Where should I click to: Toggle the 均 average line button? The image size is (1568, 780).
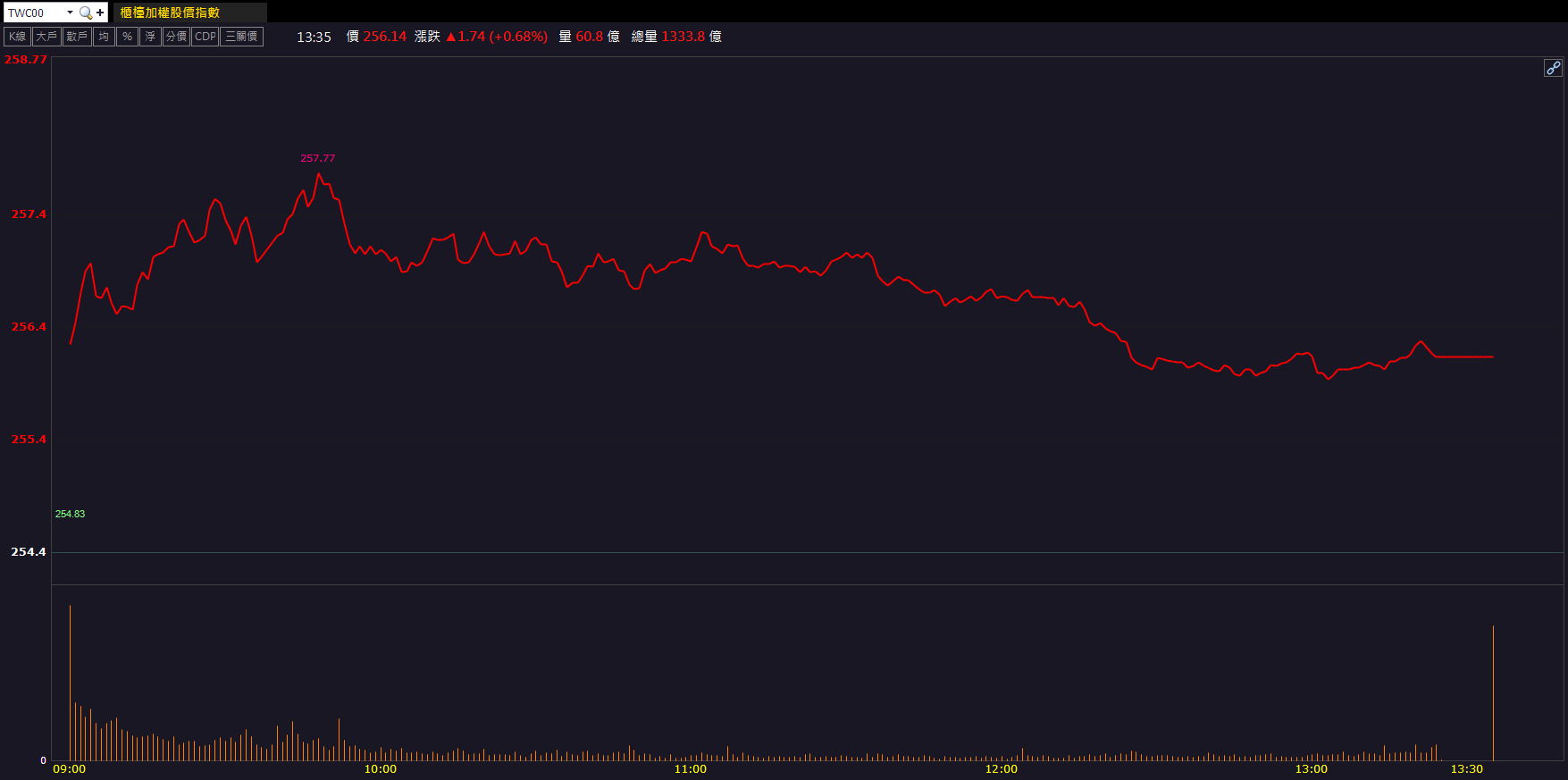coord(104,37)
